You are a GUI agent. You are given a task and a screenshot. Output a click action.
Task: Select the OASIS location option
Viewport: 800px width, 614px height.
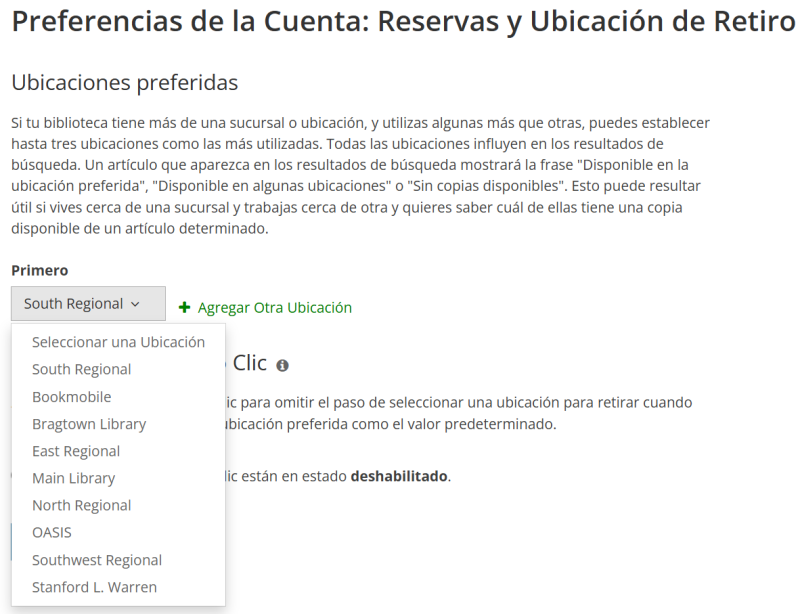52,533
